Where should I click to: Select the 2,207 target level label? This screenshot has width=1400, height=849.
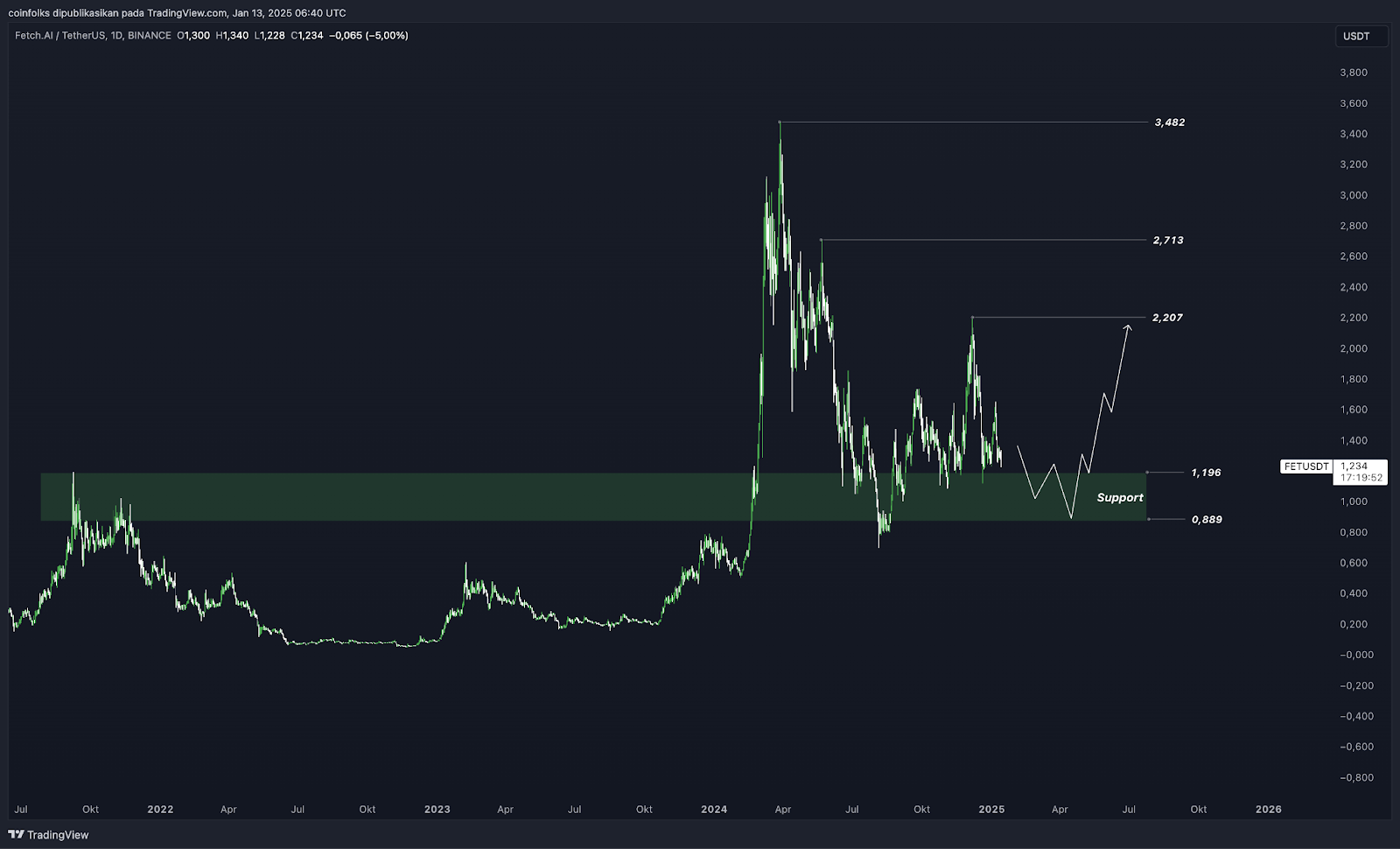click(1167, 318)
